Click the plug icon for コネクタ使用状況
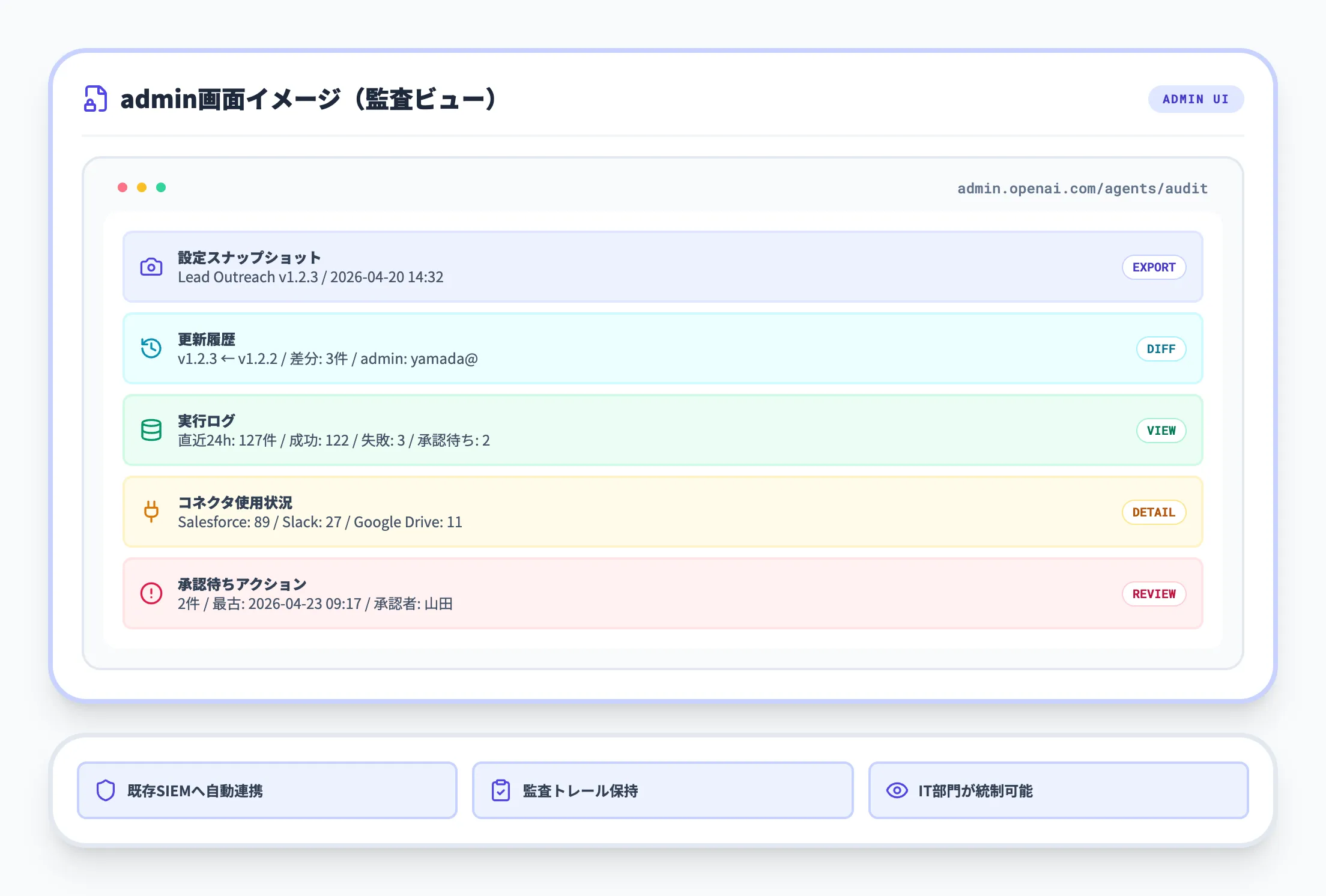Image resolution: width=1326 pixels, height=896 pixels. (151, 512)
